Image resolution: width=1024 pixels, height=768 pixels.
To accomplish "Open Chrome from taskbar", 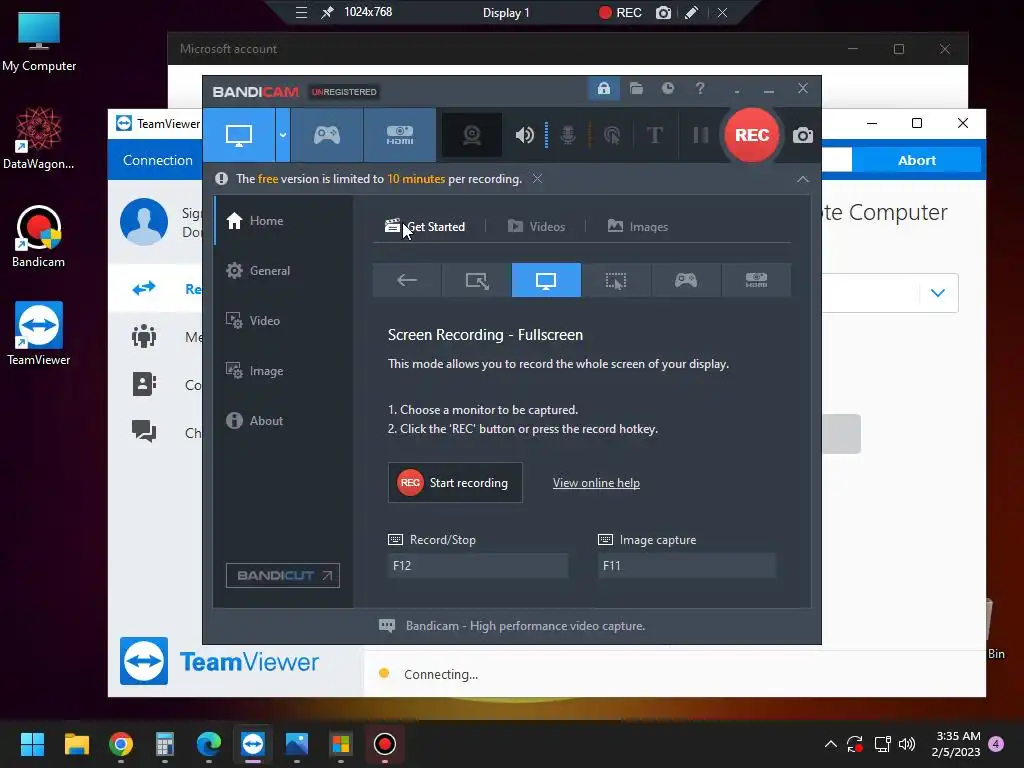I will (121, 744).
